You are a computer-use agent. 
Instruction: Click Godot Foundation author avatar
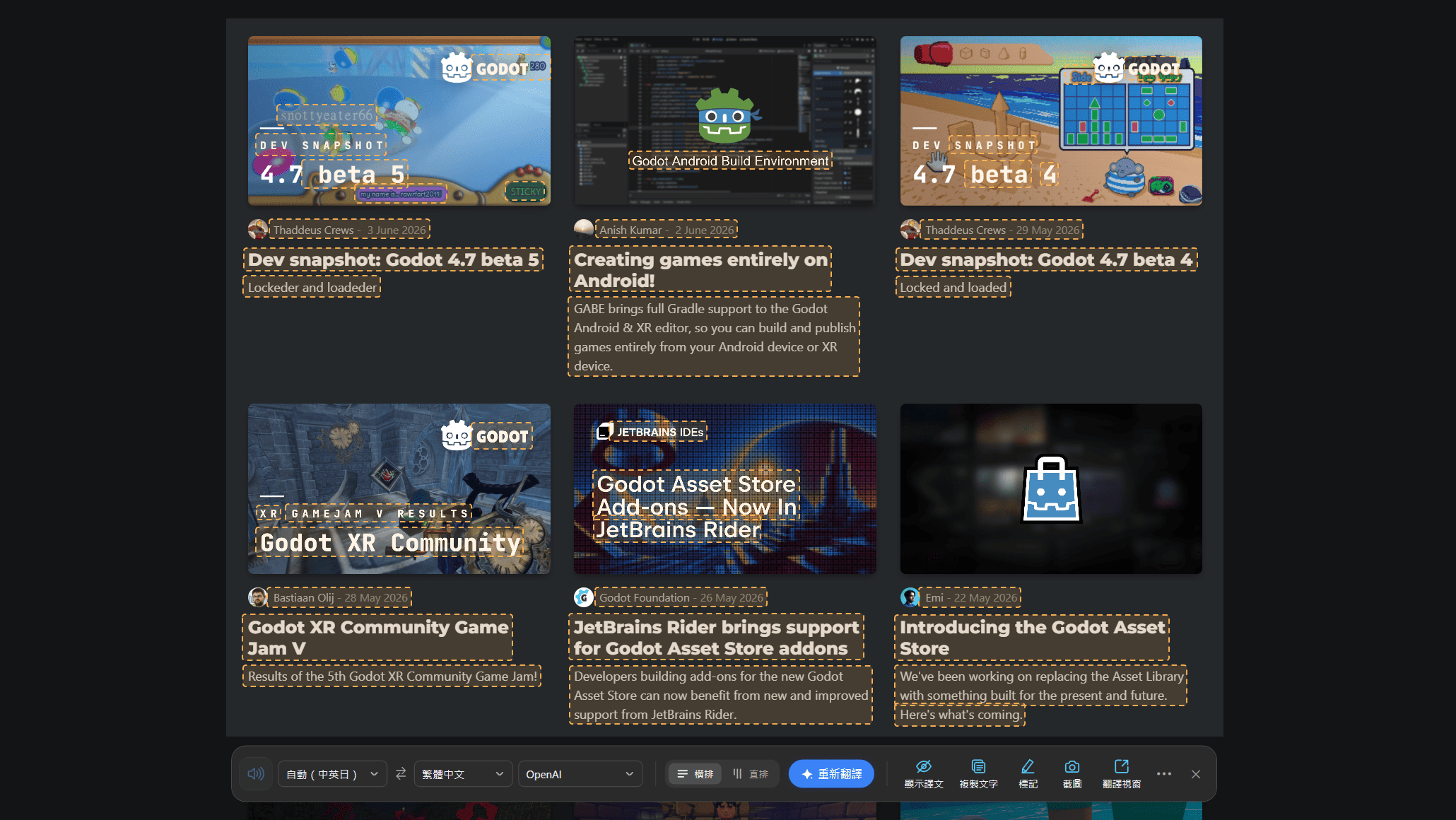pyautogui.click(x=584, y=597)
